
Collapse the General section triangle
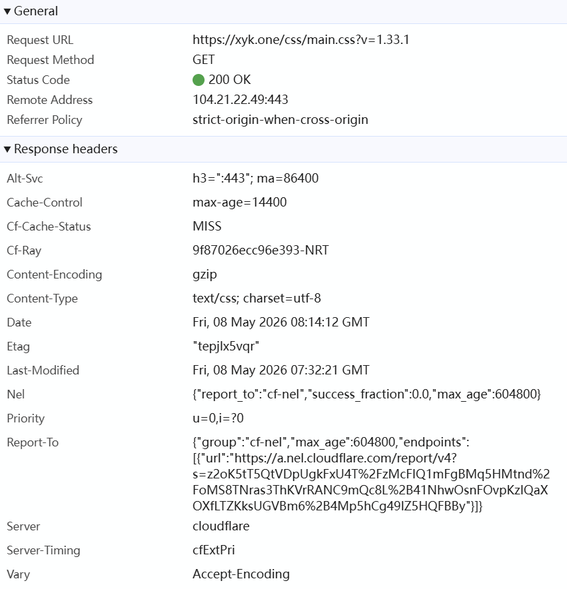[x=7, y=12]
